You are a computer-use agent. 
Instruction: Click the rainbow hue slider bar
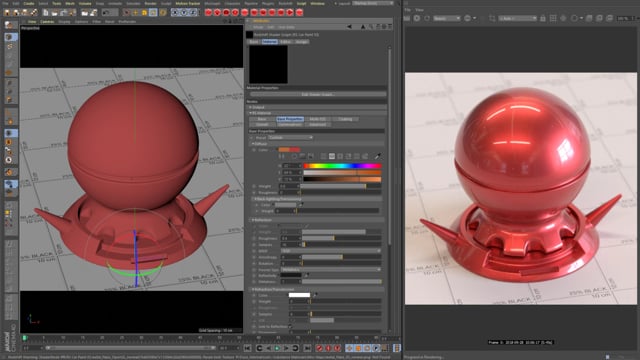click(x=342, y=166)
